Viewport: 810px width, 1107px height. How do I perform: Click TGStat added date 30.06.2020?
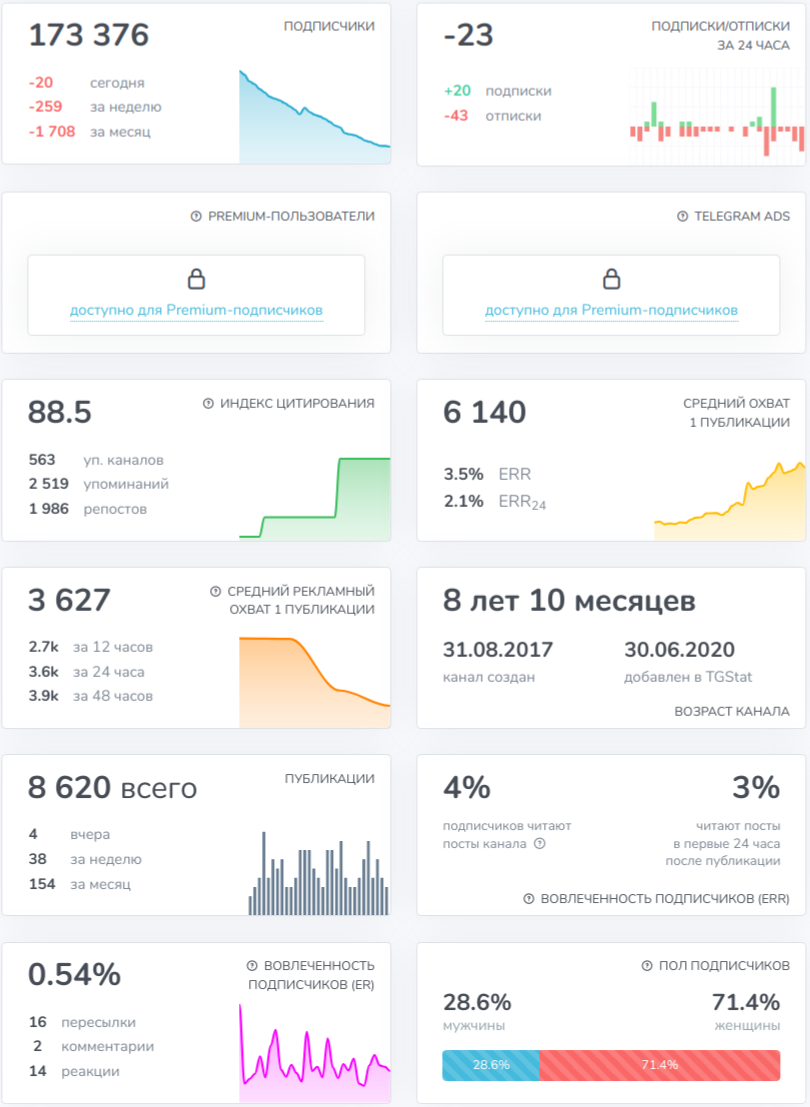click(x=679, y=650)
